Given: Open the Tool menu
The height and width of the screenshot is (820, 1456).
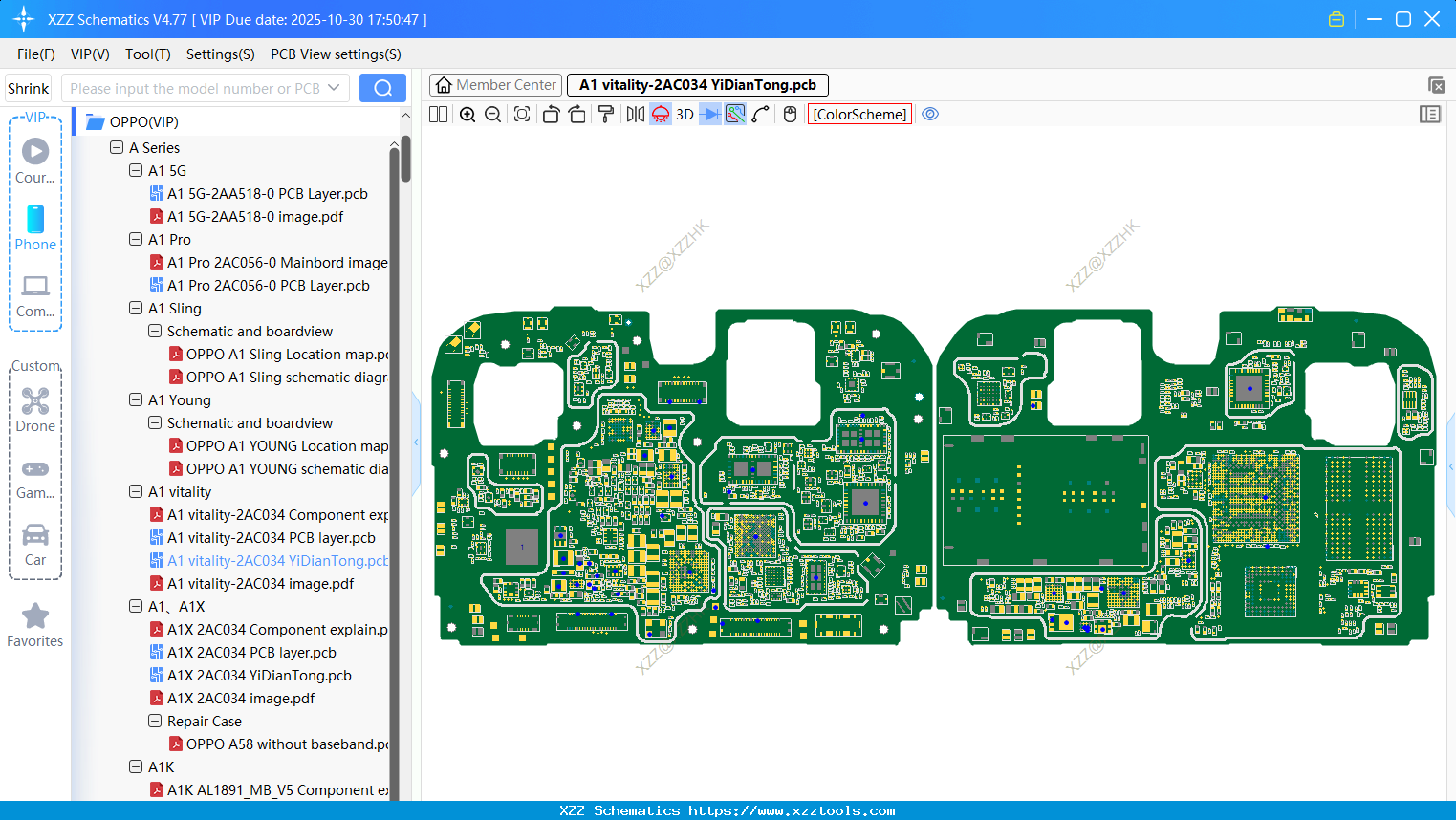Looking at the screenshot, I should [x=147, y=54].
